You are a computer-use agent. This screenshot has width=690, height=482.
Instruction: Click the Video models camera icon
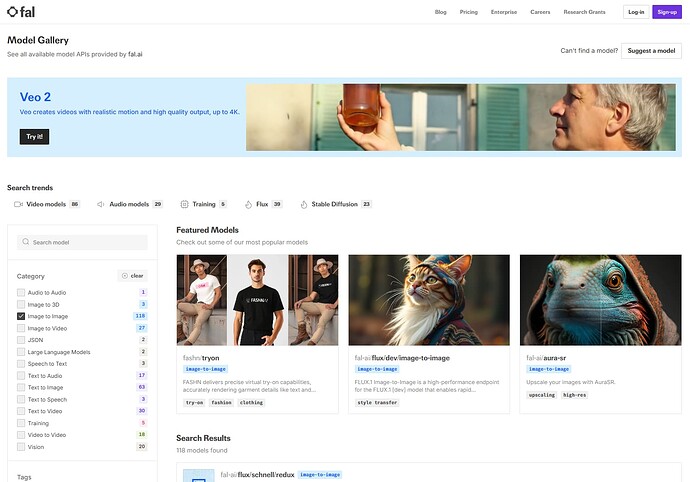pos(18,204)
